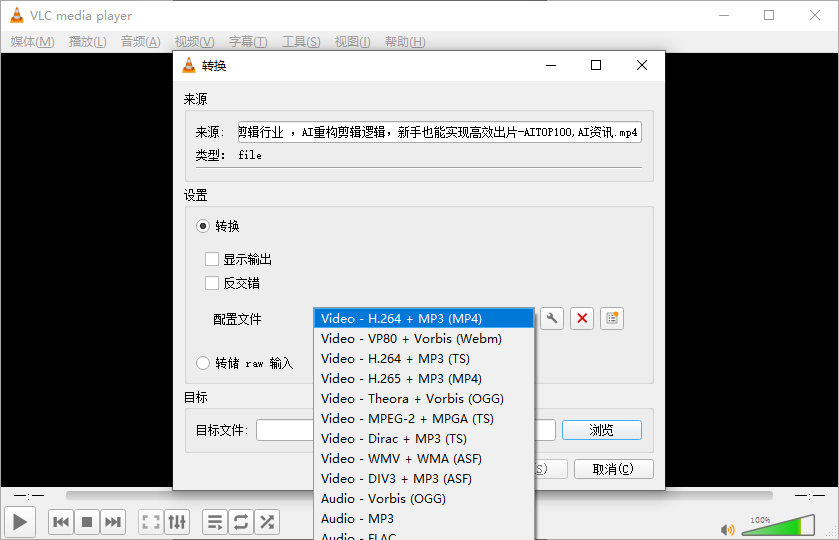Create a new profile icon
Viewport: 839px width, 540px height.
(x=612, y=319)
